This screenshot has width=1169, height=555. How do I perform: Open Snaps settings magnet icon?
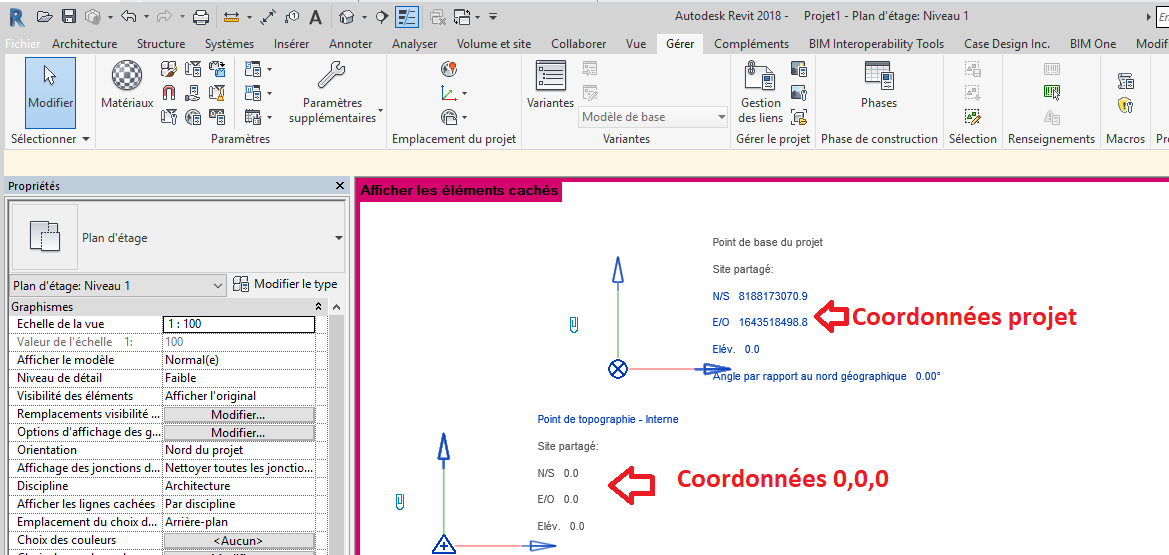coord(169,93)
